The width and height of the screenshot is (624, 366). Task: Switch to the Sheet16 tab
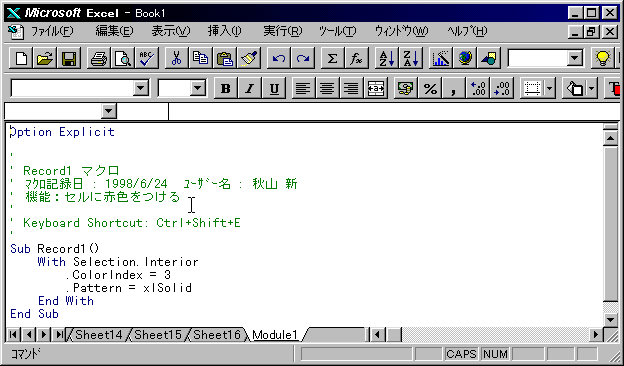pos(217,335)
